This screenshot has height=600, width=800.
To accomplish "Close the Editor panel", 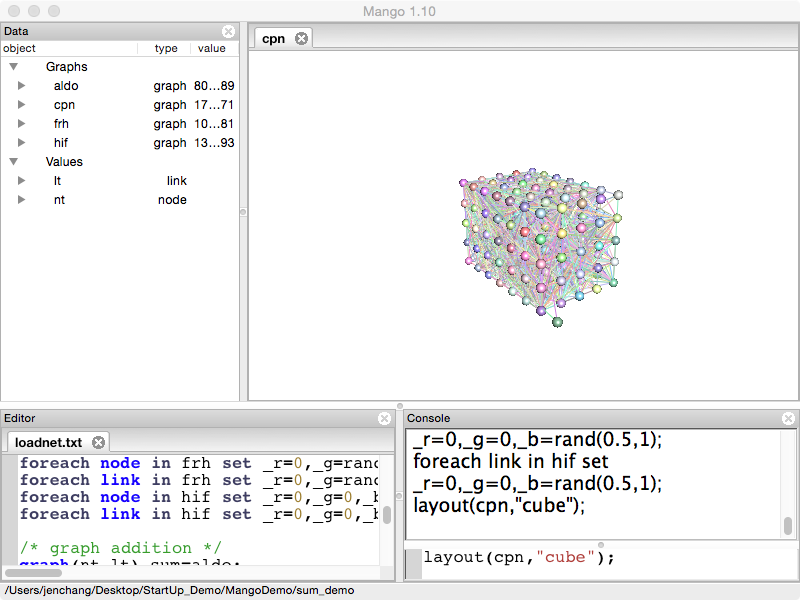I will click(385, 418).
